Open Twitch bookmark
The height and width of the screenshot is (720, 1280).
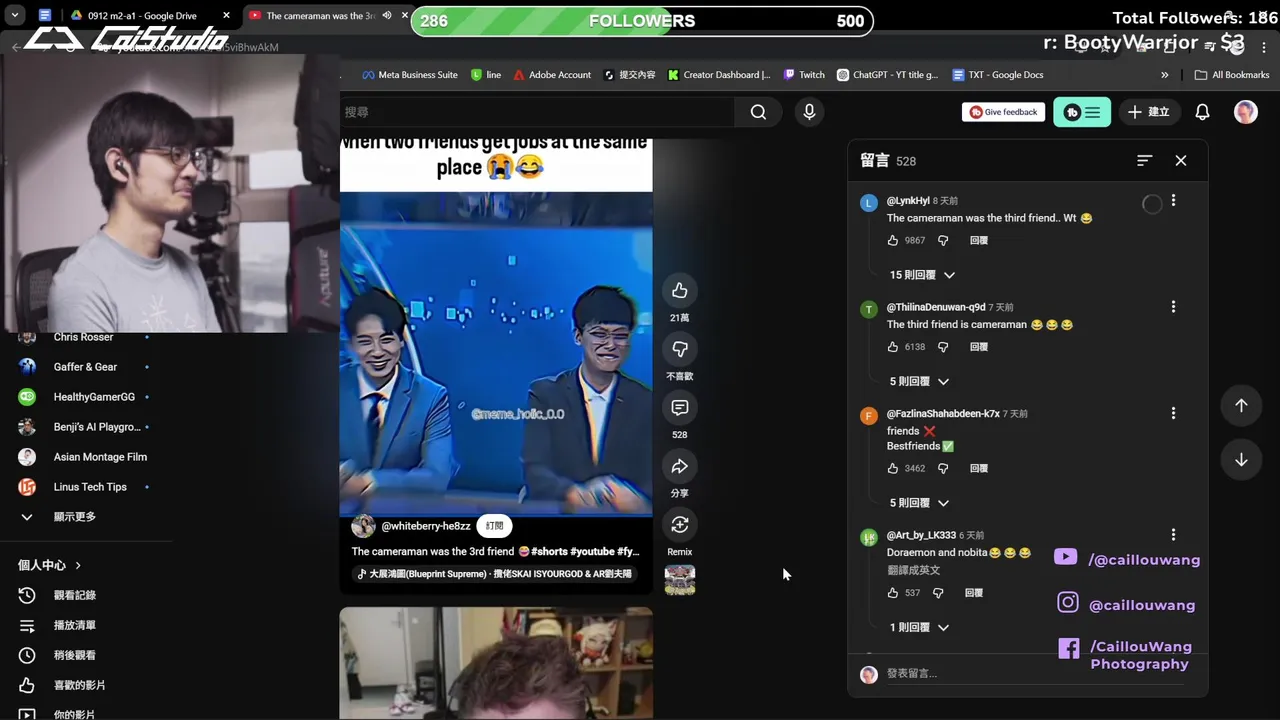[804, 75]
